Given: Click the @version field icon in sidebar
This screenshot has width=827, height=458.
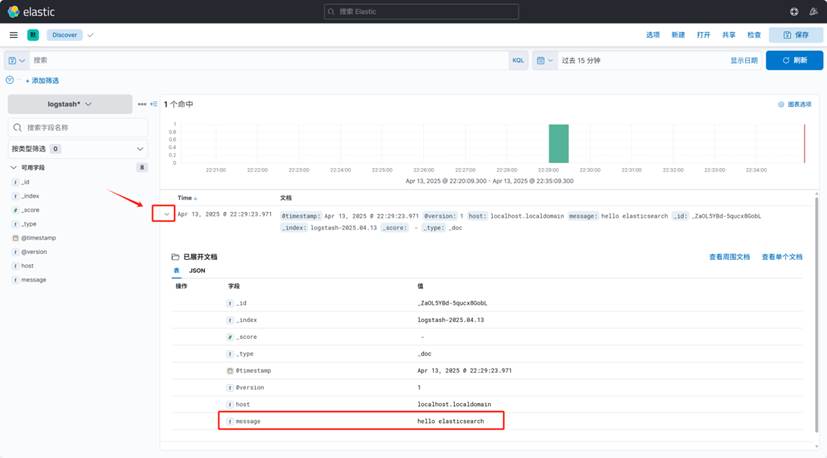Looking at the screenshot, I should (15, 252).
